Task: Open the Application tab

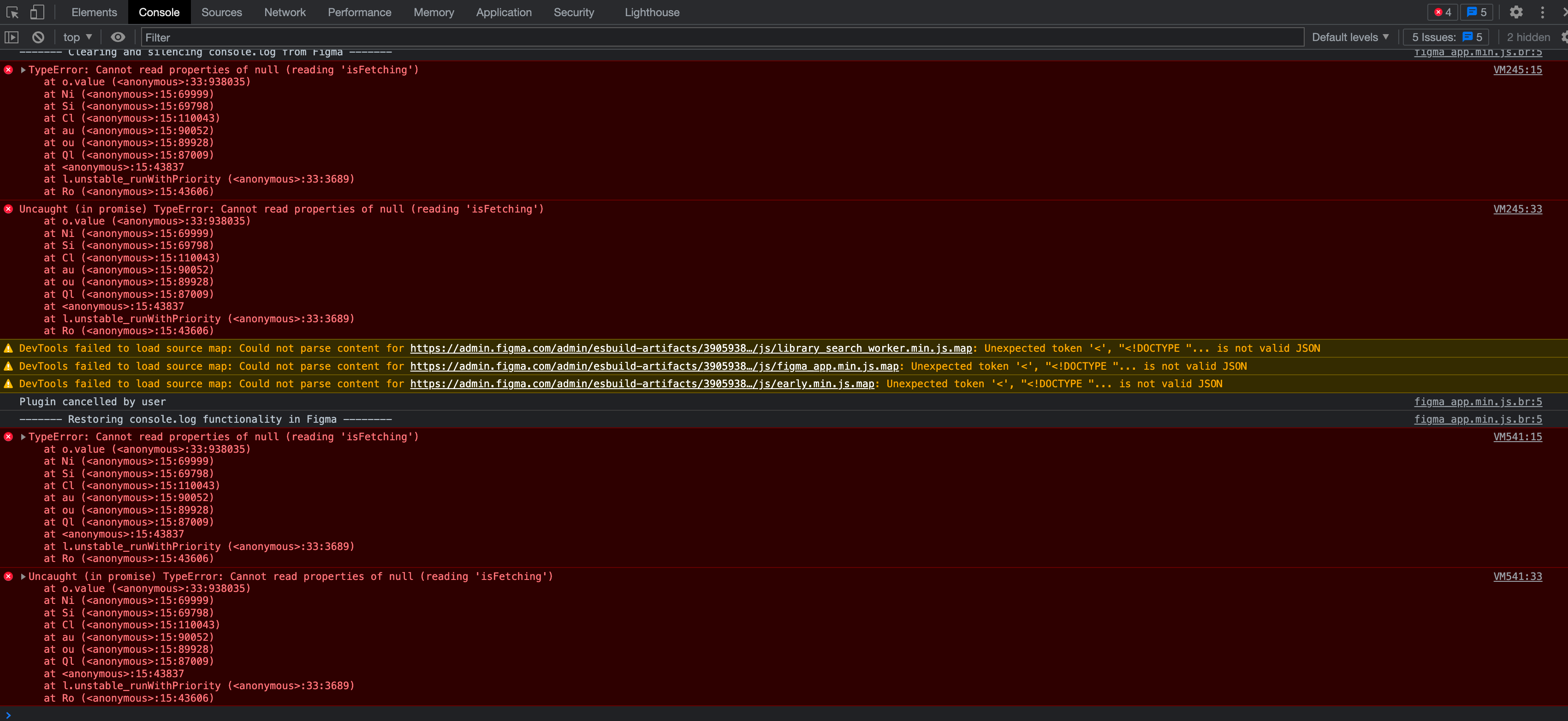Action: pyautogui.click(x=504, y=12)
